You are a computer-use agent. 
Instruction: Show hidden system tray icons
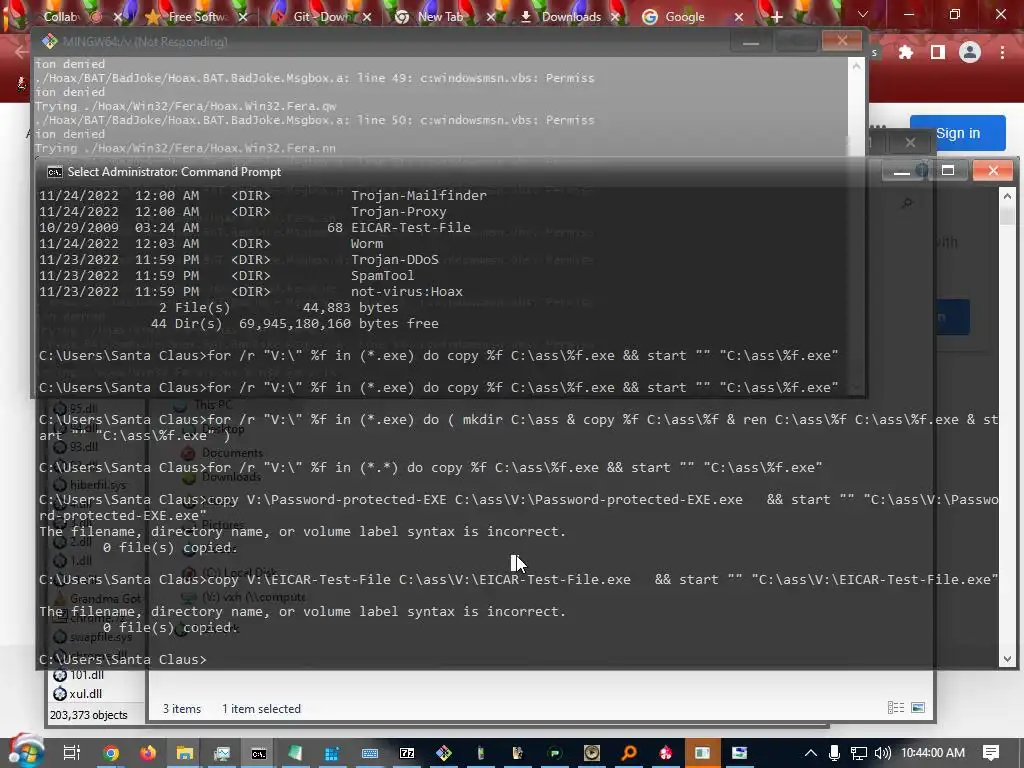[x=810, y=753]
